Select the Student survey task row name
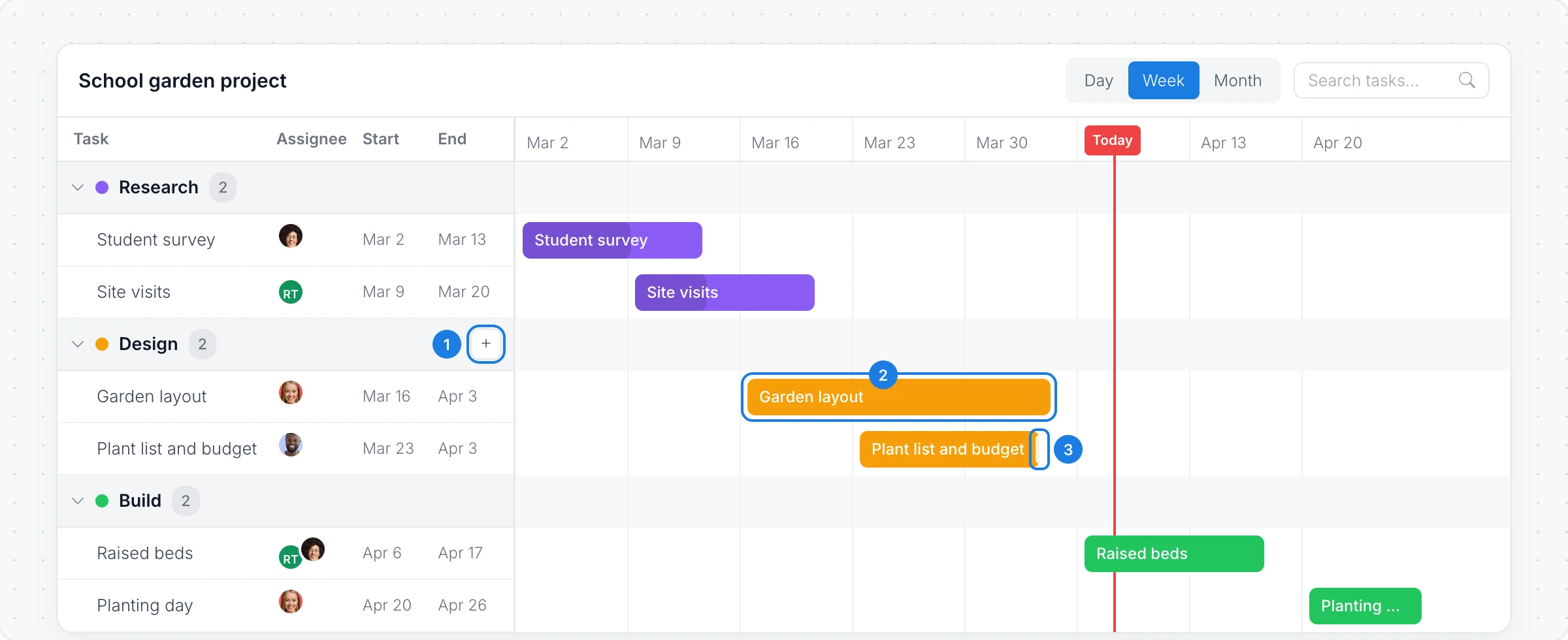Image resolution: width=1568 pixels, height=640 pixels. (x=156, y=240)
